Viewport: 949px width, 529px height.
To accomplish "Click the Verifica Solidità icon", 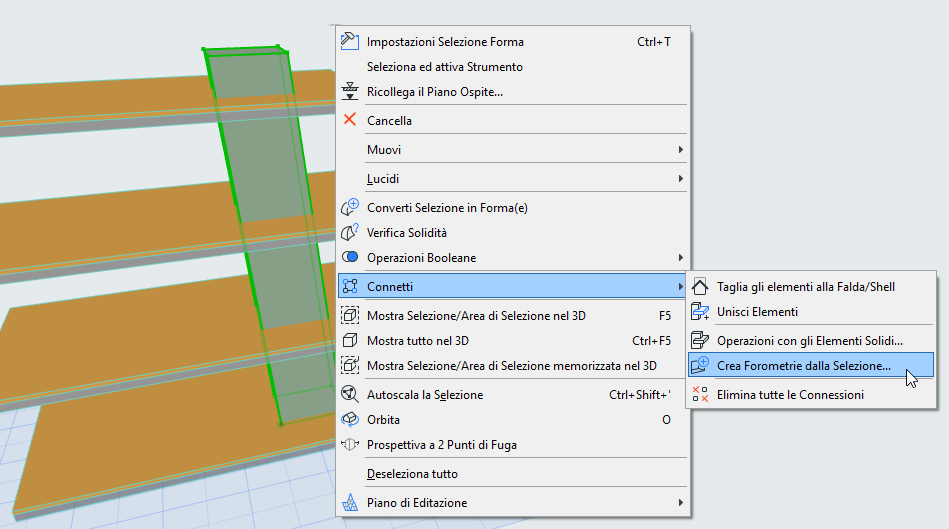I will click(x=350, y=232).
